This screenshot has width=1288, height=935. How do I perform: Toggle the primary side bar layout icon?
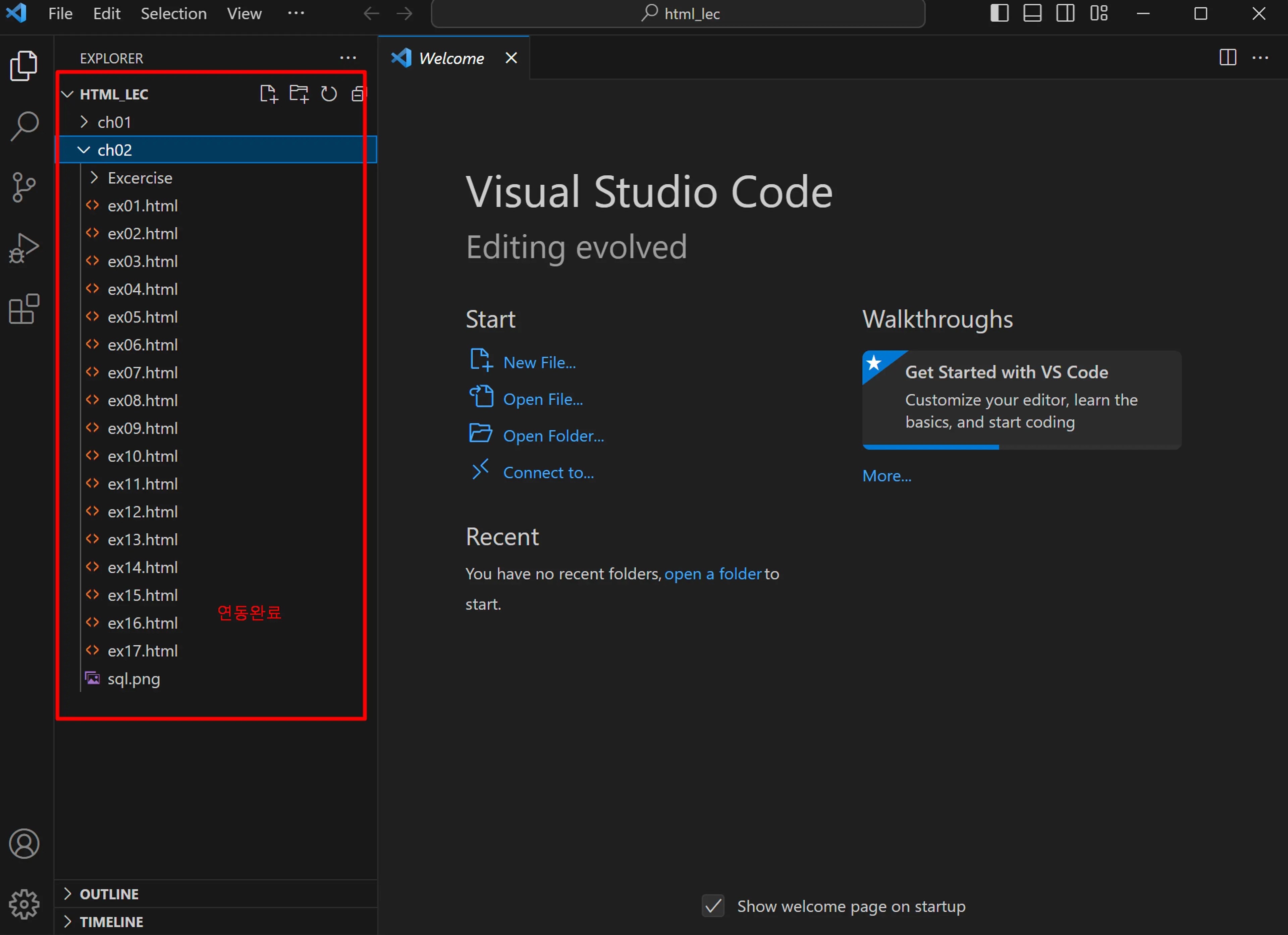(1000, 13)
